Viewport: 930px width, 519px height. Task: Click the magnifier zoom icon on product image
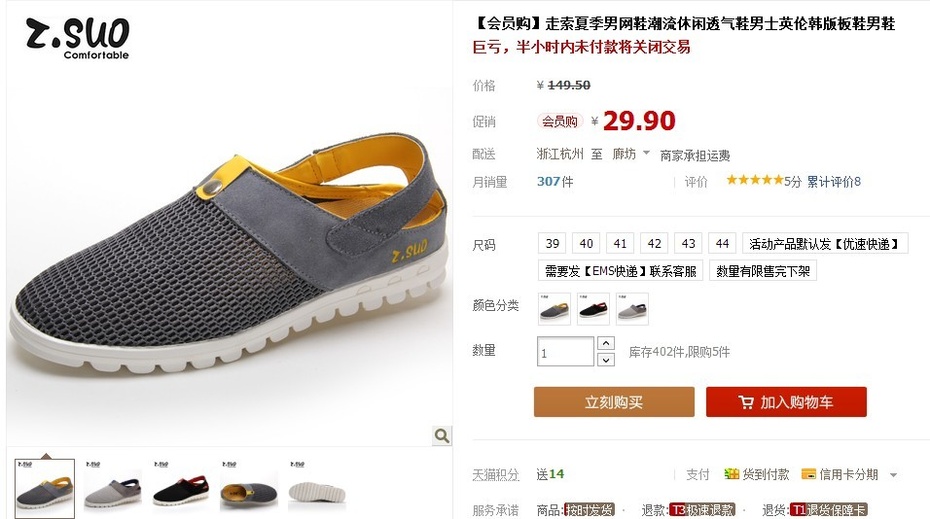442,436
